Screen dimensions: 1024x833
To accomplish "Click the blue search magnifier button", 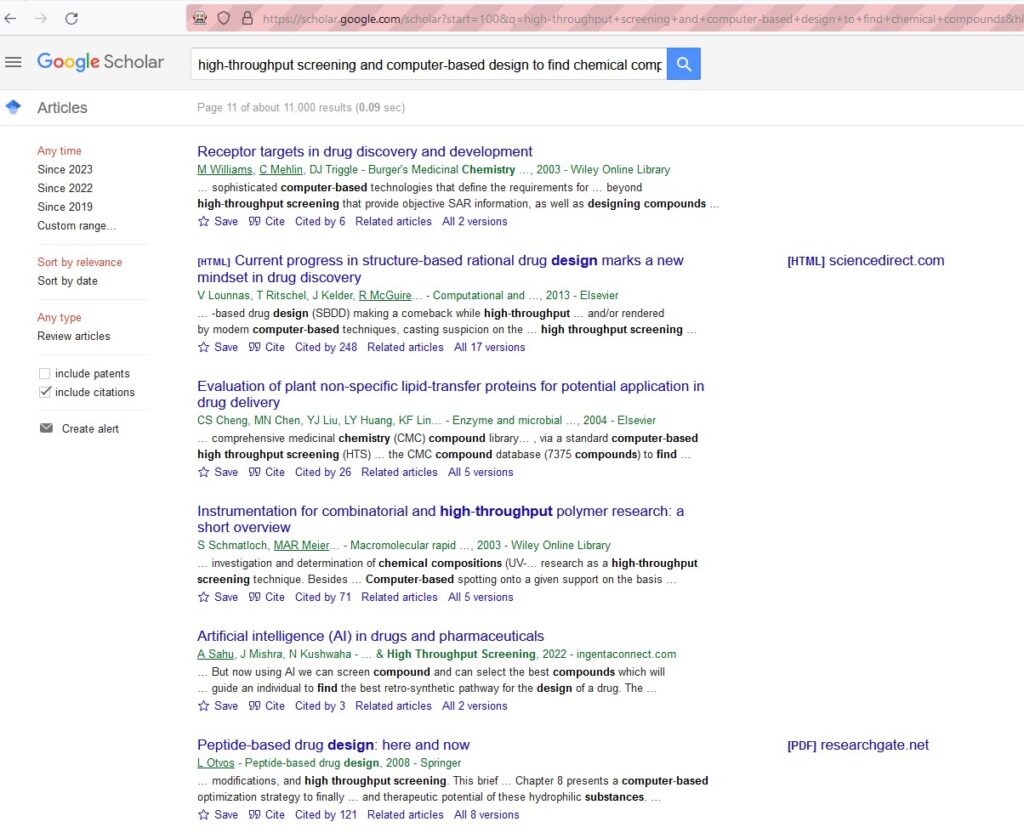I will (x=684, y=64).
